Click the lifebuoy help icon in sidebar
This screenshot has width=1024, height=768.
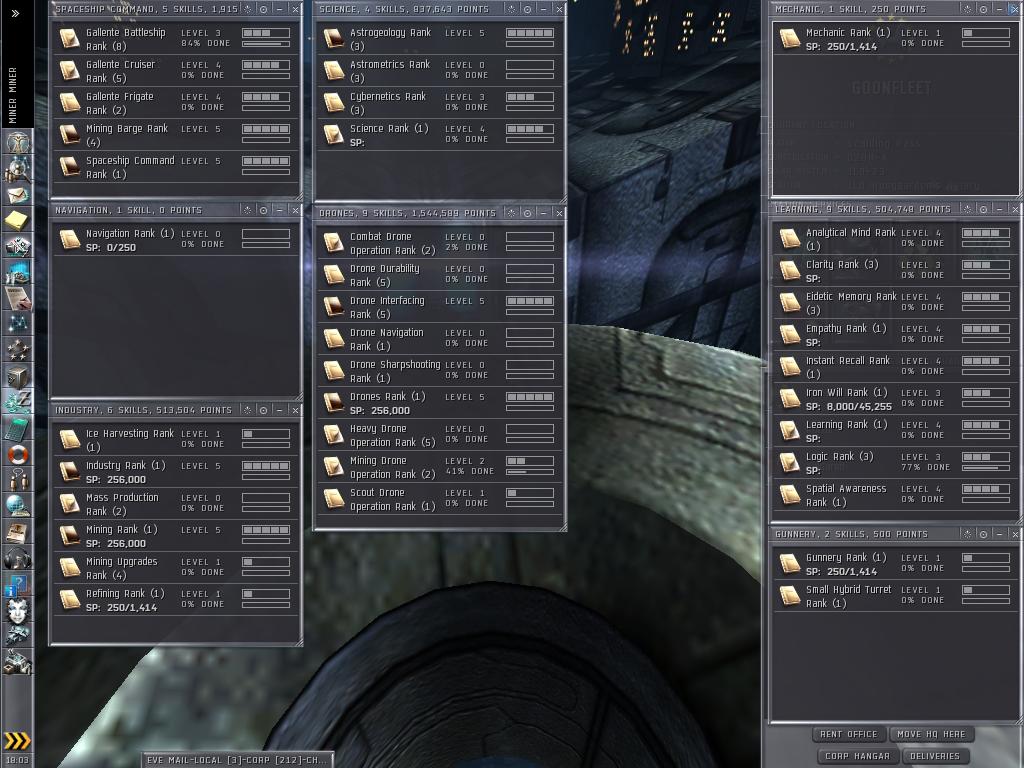click(18, 454)
